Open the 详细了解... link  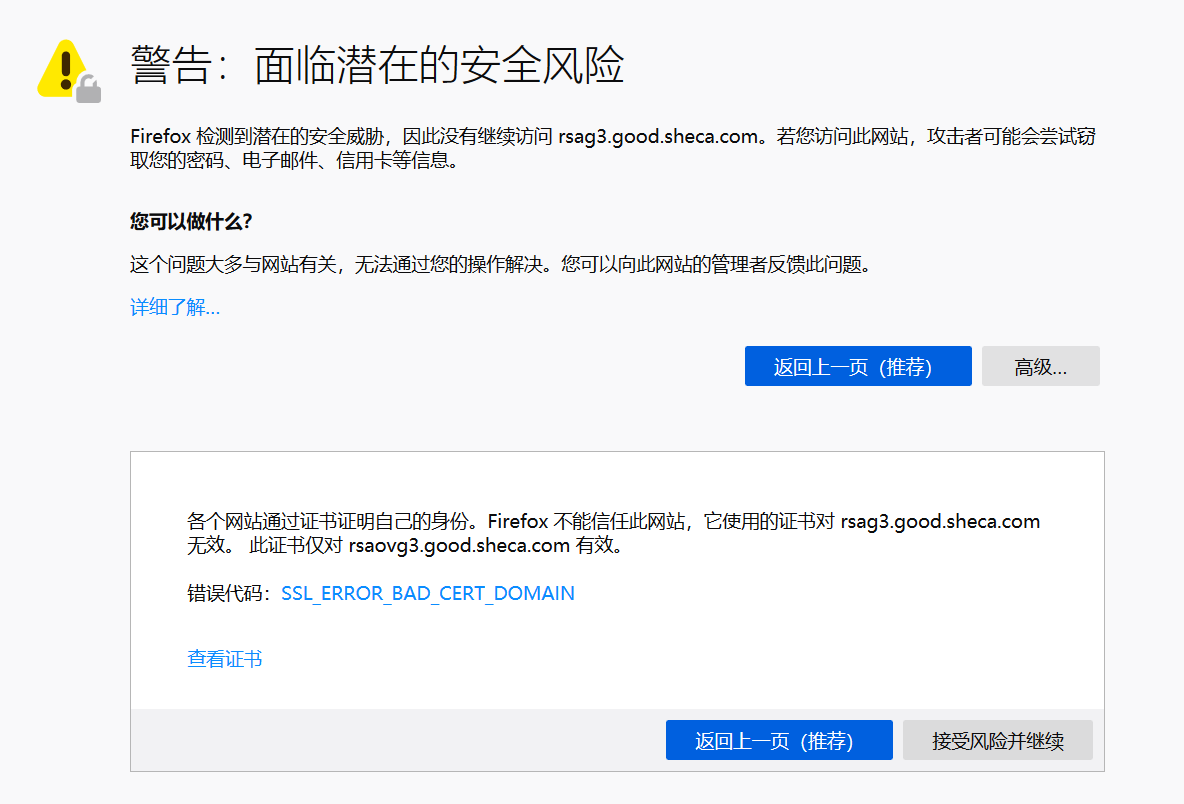174,307
